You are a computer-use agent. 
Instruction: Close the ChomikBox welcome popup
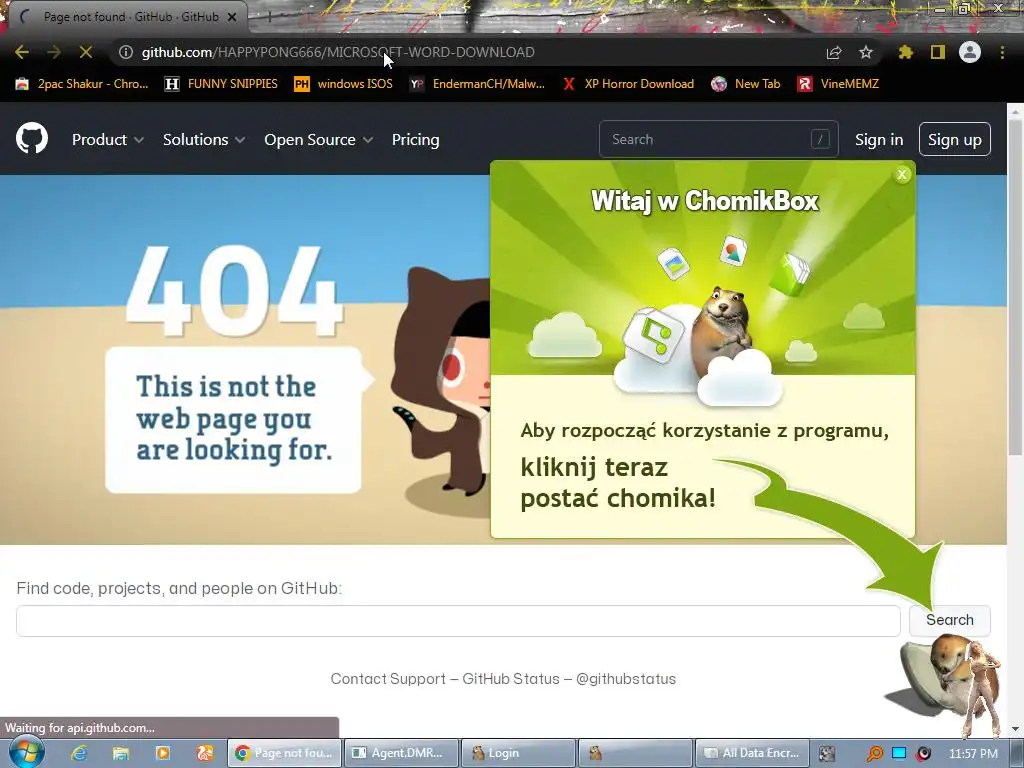[x=902, y=174]
